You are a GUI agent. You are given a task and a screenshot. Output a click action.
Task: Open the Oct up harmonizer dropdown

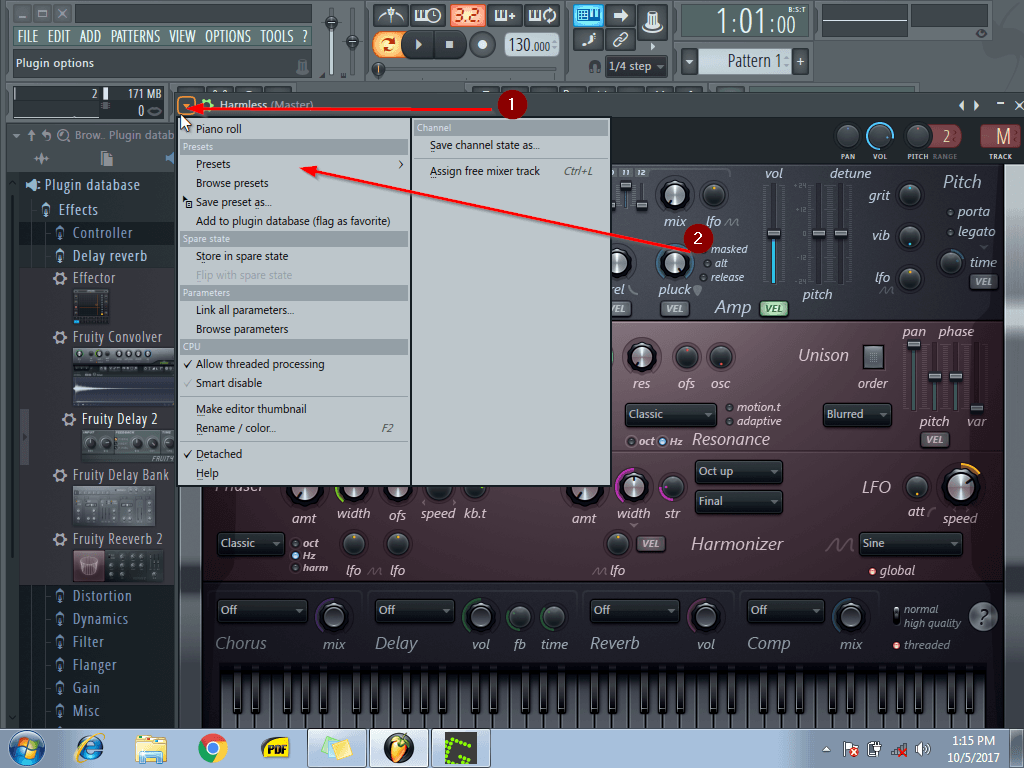[x=739, y=472]
